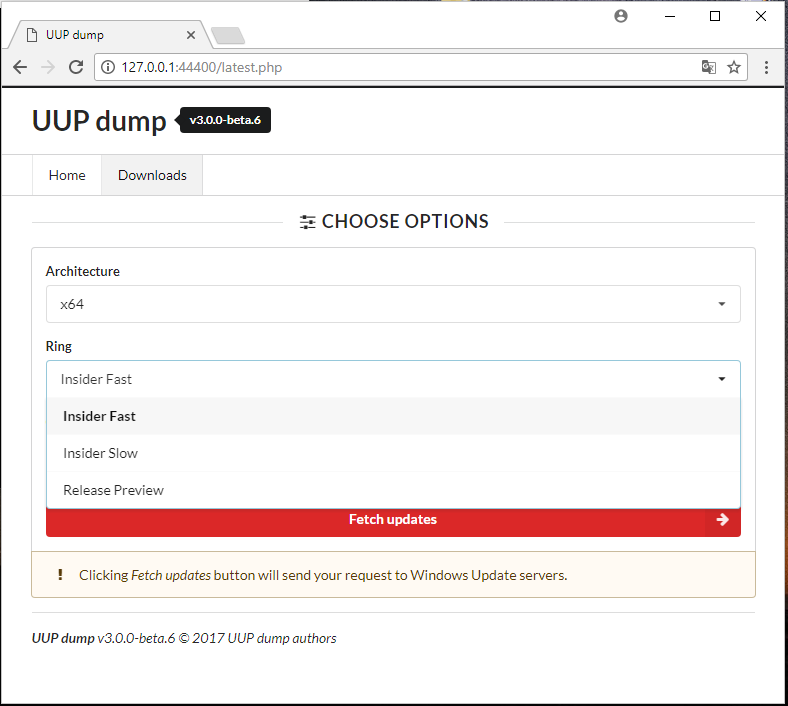Click the UUP dump page title
Screen dimensions: 788x706
click(99, 121)
